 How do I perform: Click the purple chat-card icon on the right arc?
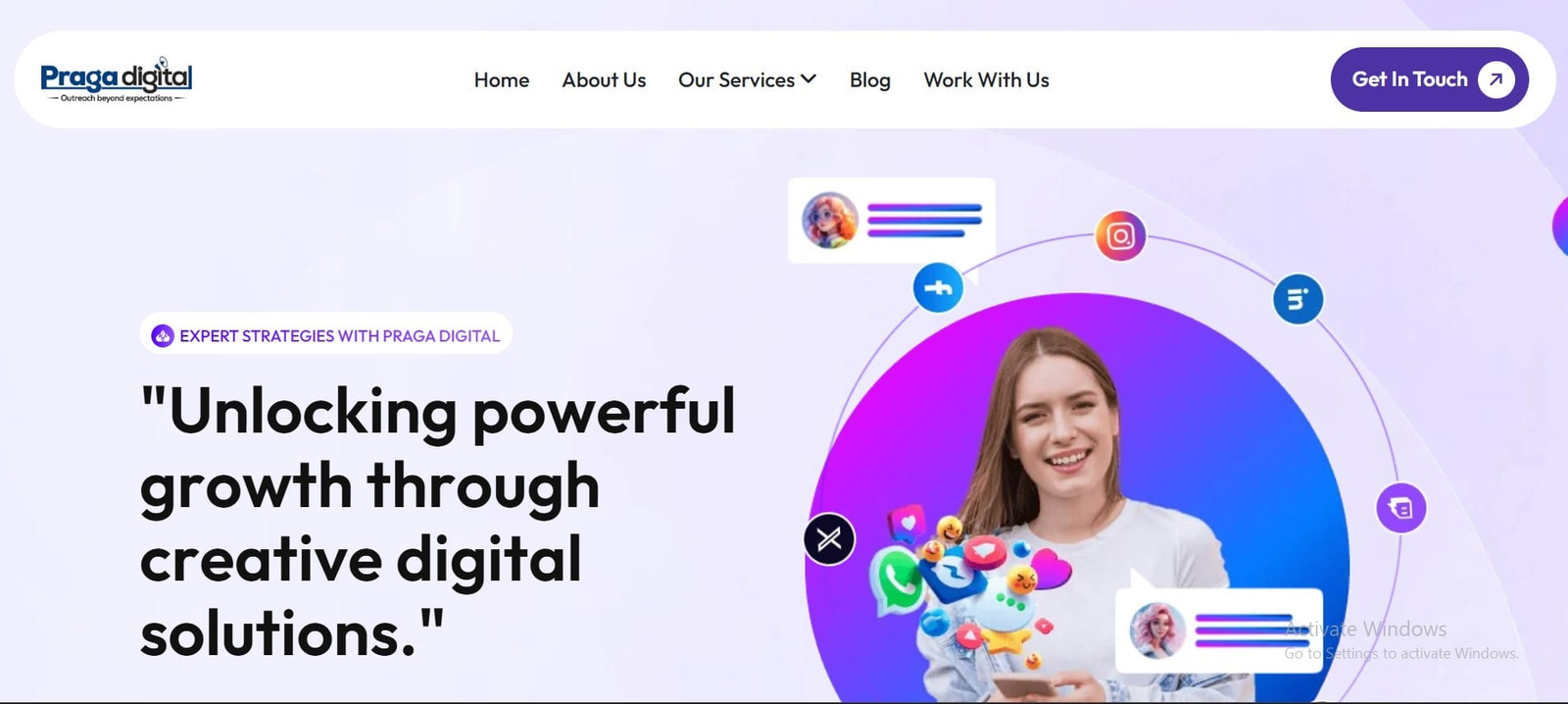[x=1400, y=508]
